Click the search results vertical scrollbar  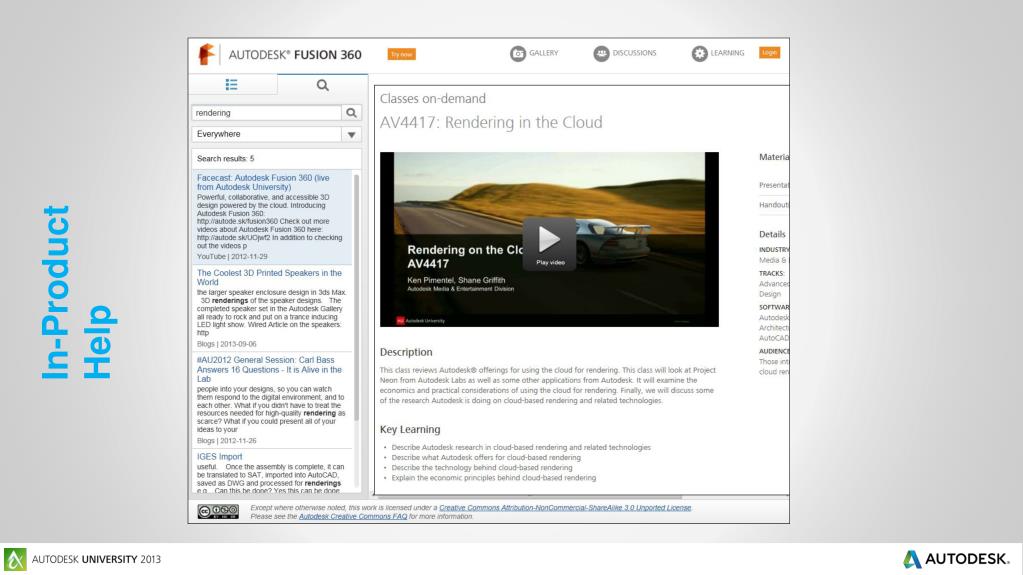[x=356, y=298]
